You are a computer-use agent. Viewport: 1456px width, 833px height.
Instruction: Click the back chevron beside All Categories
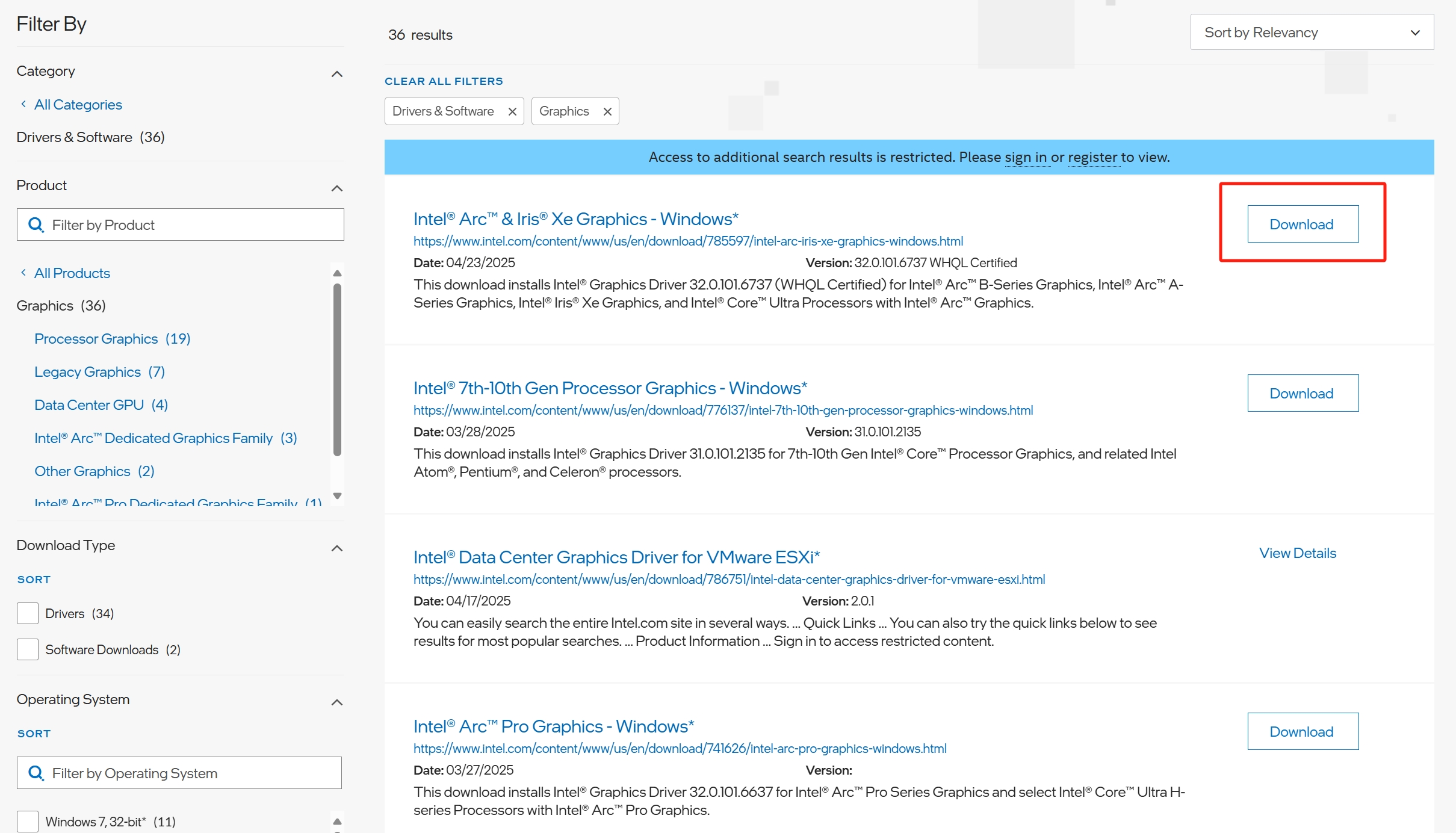pos(23,104)
